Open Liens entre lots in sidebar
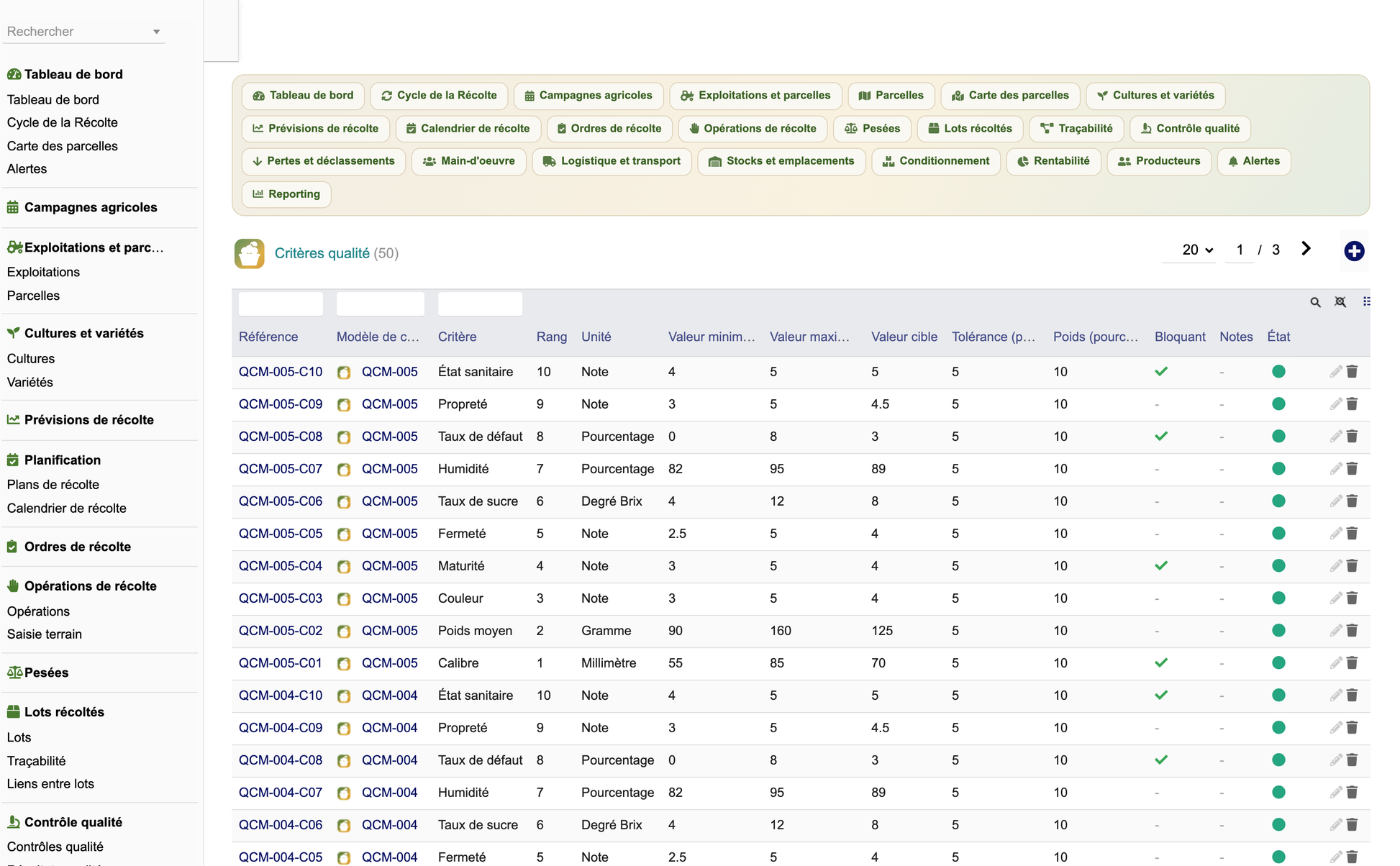This screenshot has height=866, width=1400. click(50, 783)
